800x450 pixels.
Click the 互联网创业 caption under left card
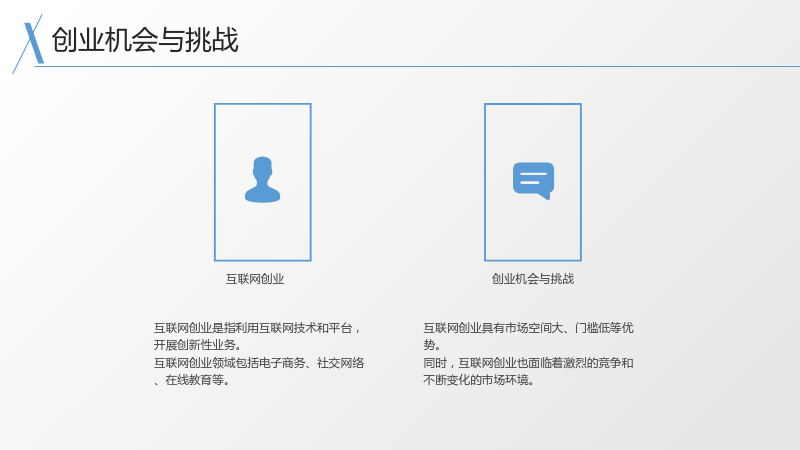click(255, 279)
